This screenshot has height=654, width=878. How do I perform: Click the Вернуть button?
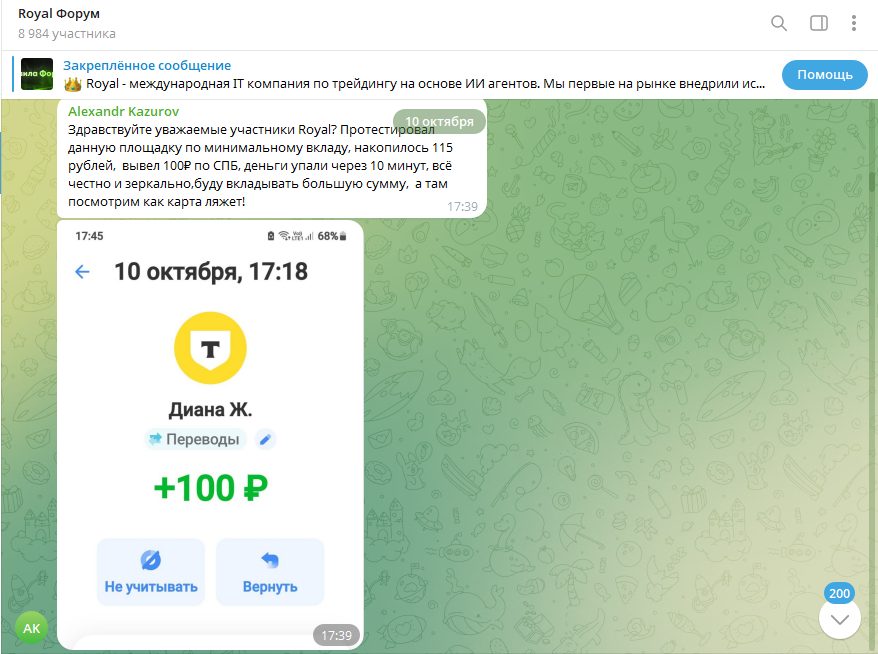(x=270, y=572)
